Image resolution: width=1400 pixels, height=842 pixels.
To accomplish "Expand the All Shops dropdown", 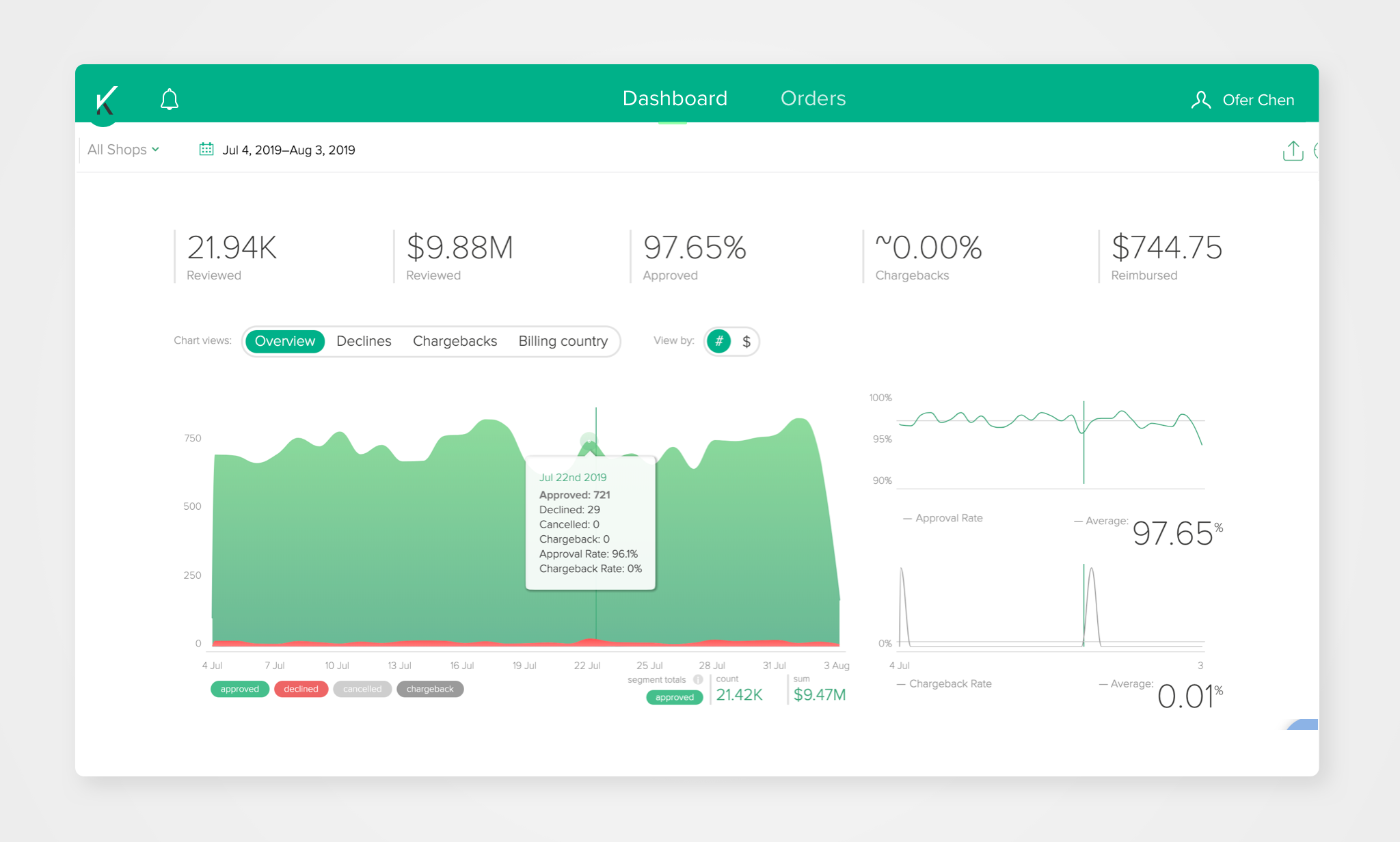I will coord(124,150).
